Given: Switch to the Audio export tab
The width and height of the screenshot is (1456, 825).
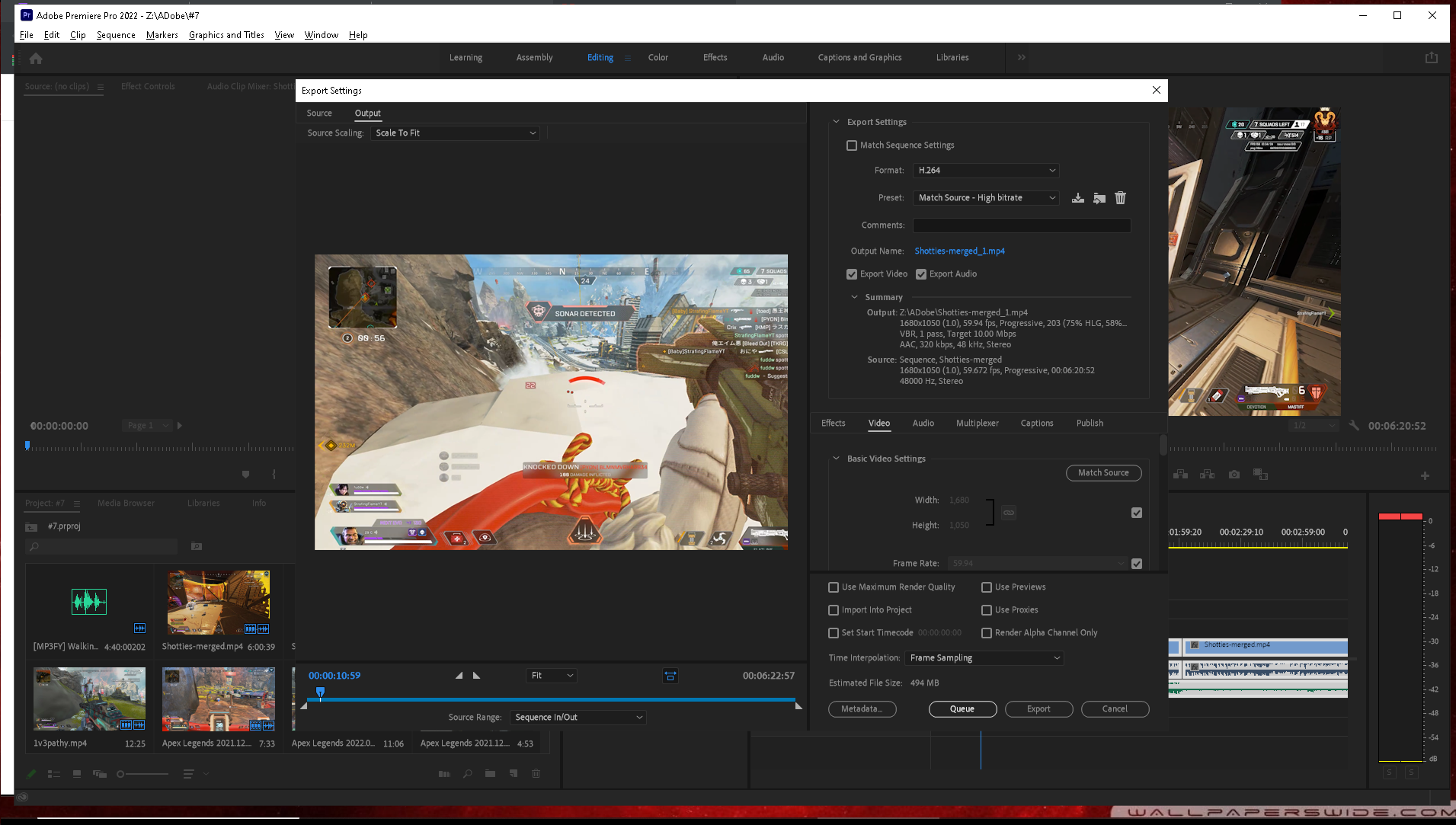Looking at the screenshot, I should pos(923,424).
